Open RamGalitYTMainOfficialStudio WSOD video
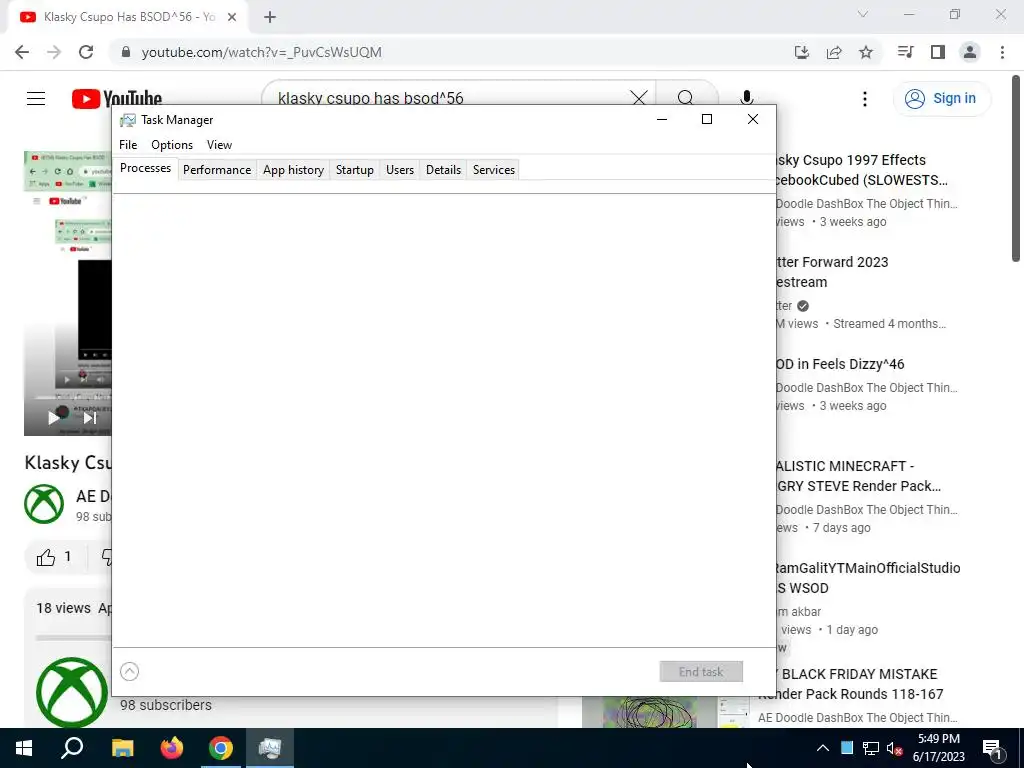The width and height of the screenshot is (1024, 768). coord(868,578)
